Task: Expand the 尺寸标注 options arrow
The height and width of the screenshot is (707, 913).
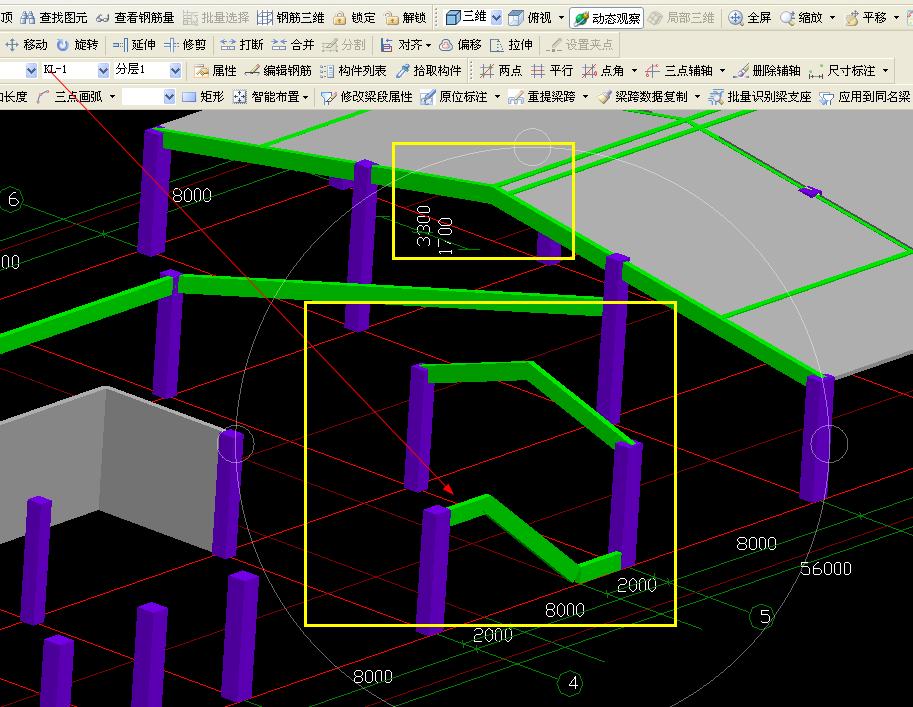Action: click(x=885, y=71)
